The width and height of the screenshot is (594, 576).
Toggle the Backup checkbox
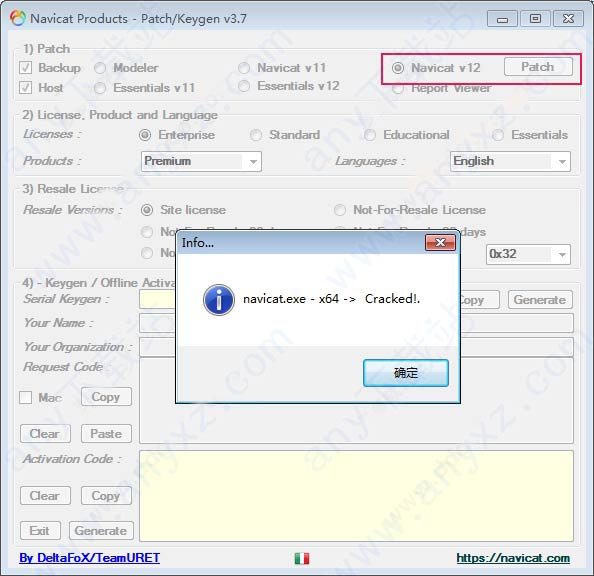pos(25,68)
